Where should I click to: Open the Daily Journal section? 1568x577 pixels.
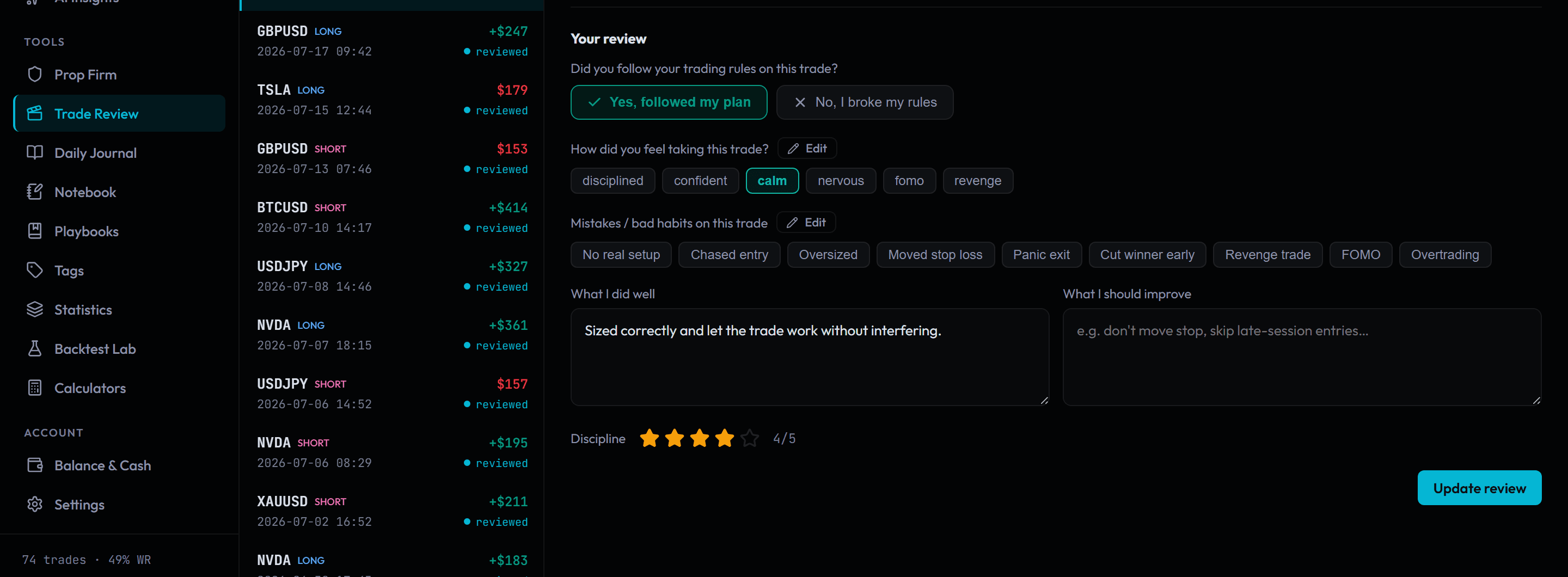[x=119, y=153]
